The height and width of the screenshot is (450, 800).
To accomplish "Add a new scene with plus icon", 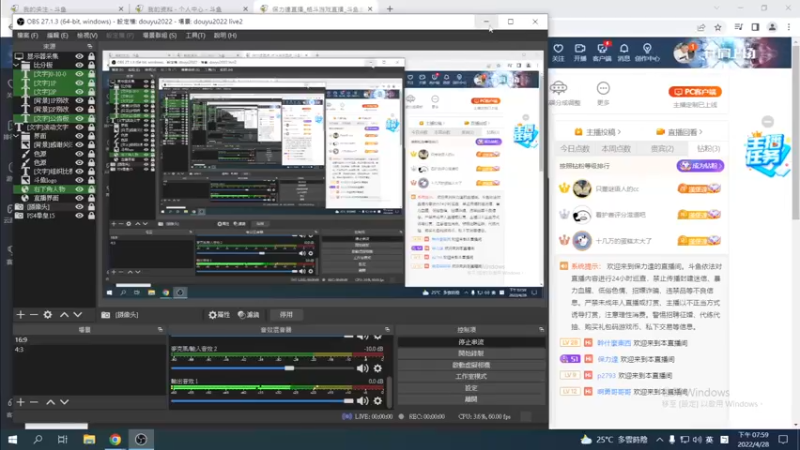I will tap(20, 402).
